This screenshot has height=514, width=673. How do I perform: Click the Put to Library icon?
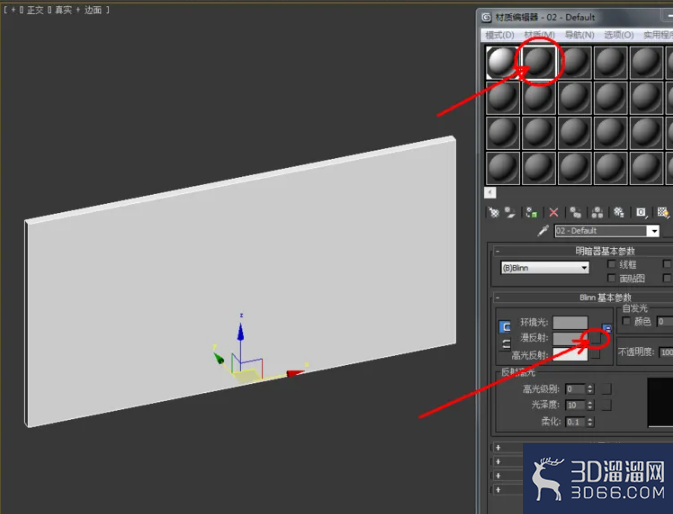click(x=618, y=212)
